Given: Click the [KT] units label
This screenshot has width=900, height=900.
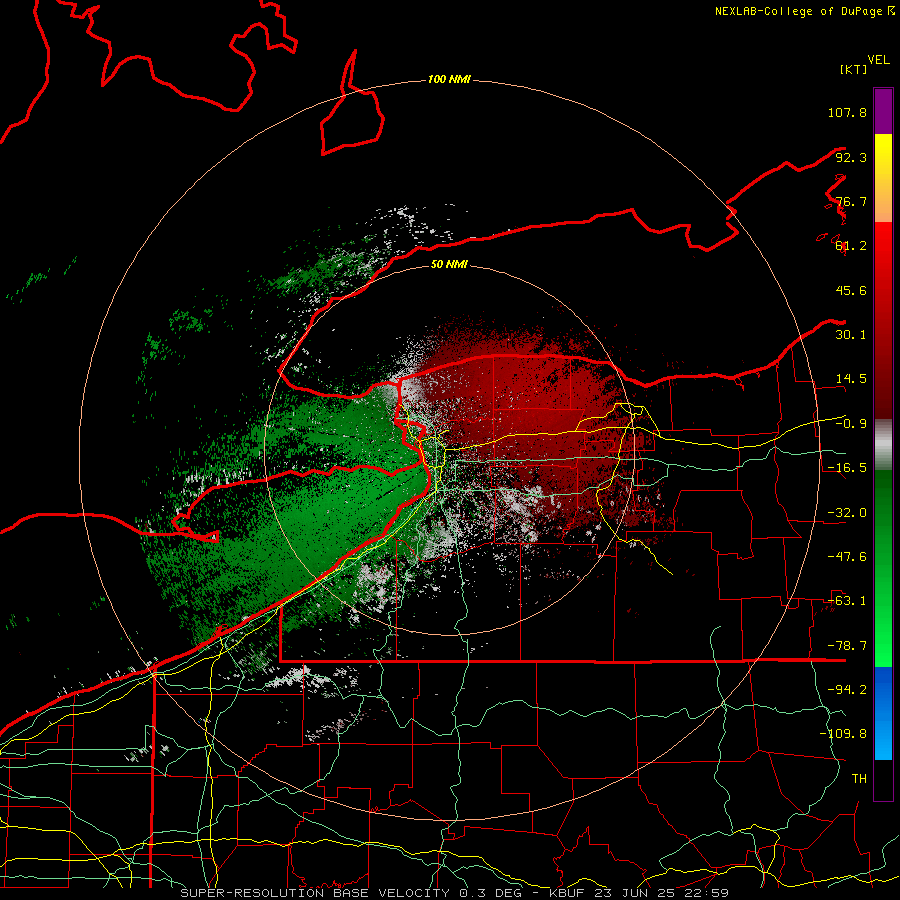Looking at the screenshot, I should tap(853, 69).
